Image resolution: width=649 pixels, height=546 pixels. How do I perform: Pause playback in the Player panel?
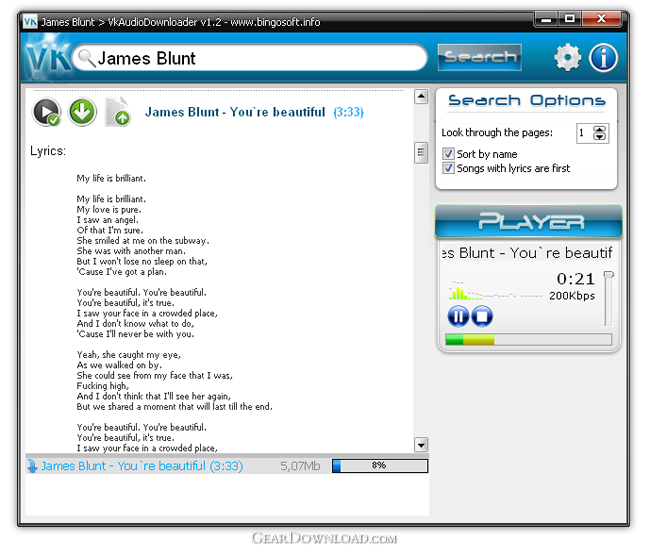pos(458,317)
